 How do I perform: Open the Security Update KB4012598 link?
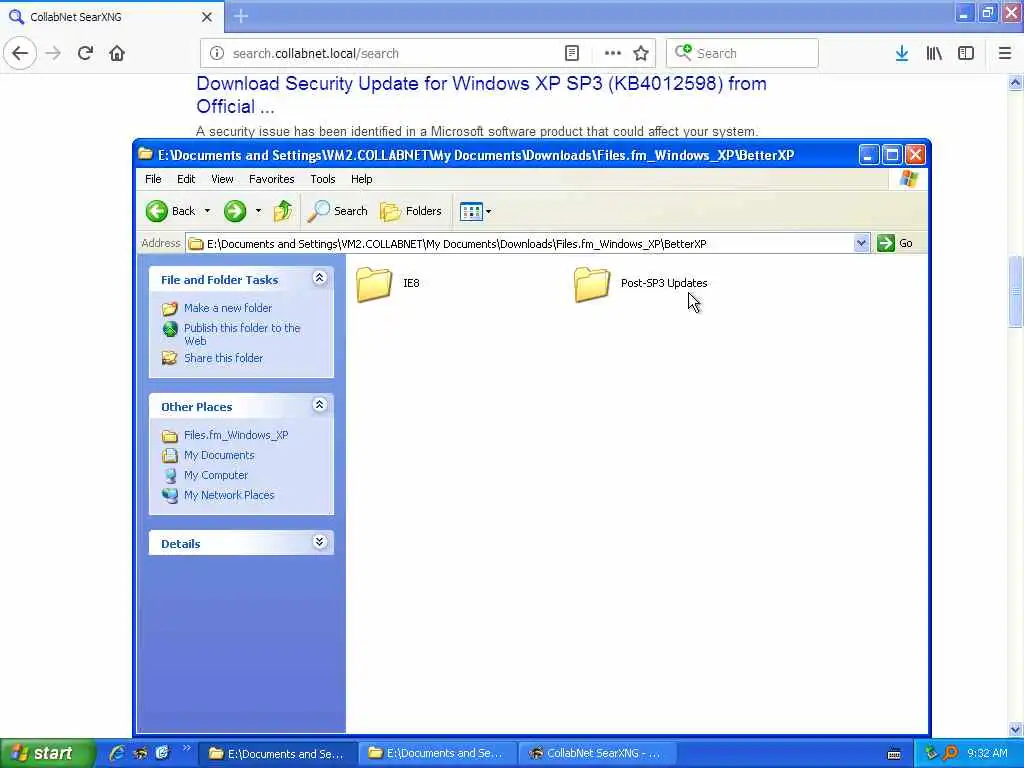pyautogui.click(x=481, y=95)
